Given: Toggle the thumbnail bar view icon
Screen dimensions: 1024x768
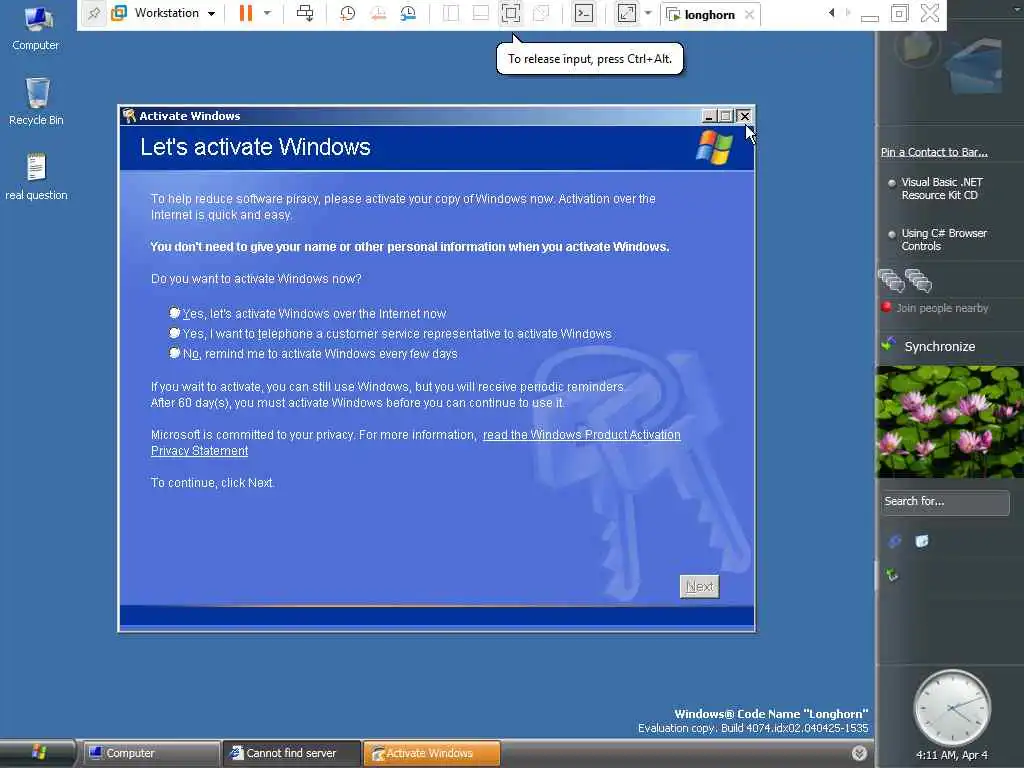Looking at the screenshot, I should coord(481,13).
